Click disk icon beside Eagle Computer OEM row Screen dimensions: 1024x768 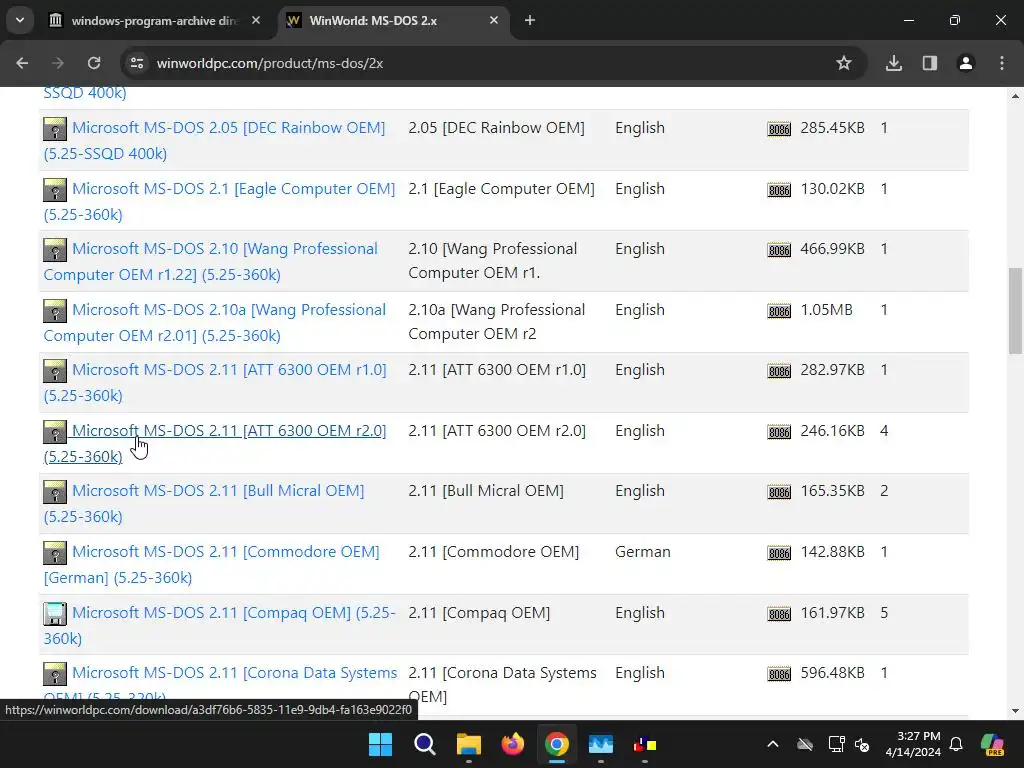pyautogui.click(x=55, y=190)
